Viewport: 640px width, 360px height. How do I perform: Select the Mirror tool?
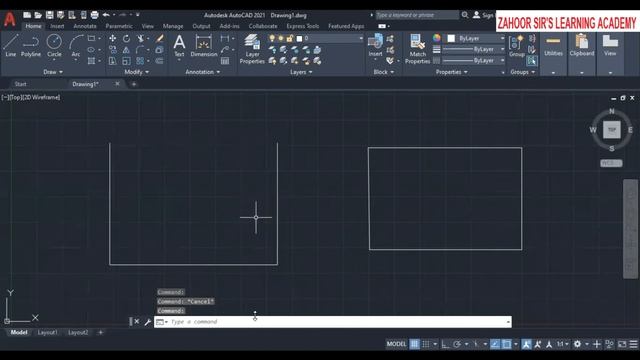127,50
